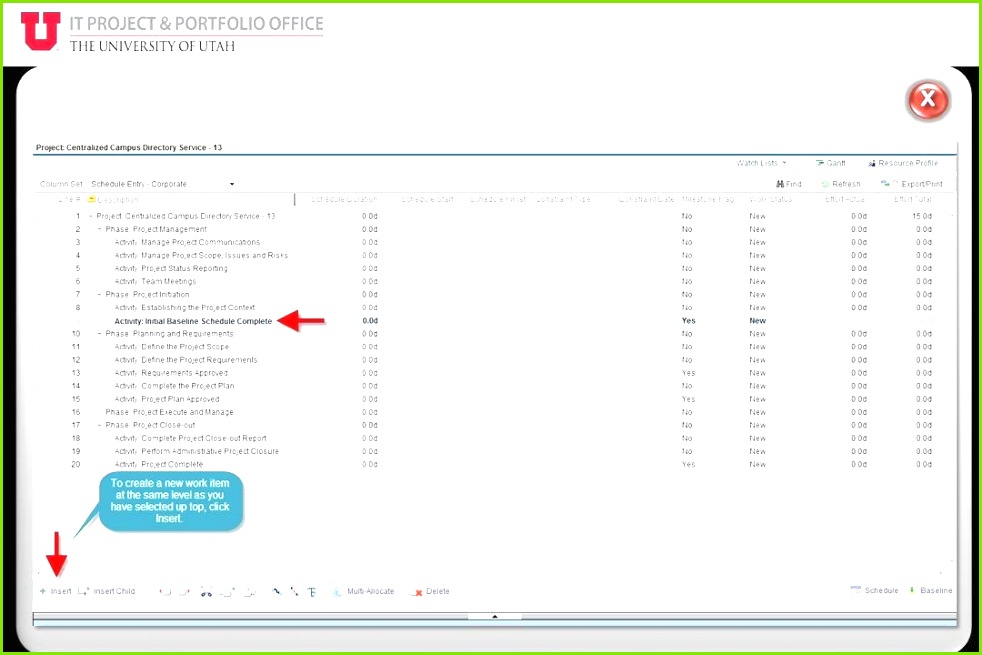Click the Insert Child button
This screenshot has width=982, height=655.
tap(108, 591)
